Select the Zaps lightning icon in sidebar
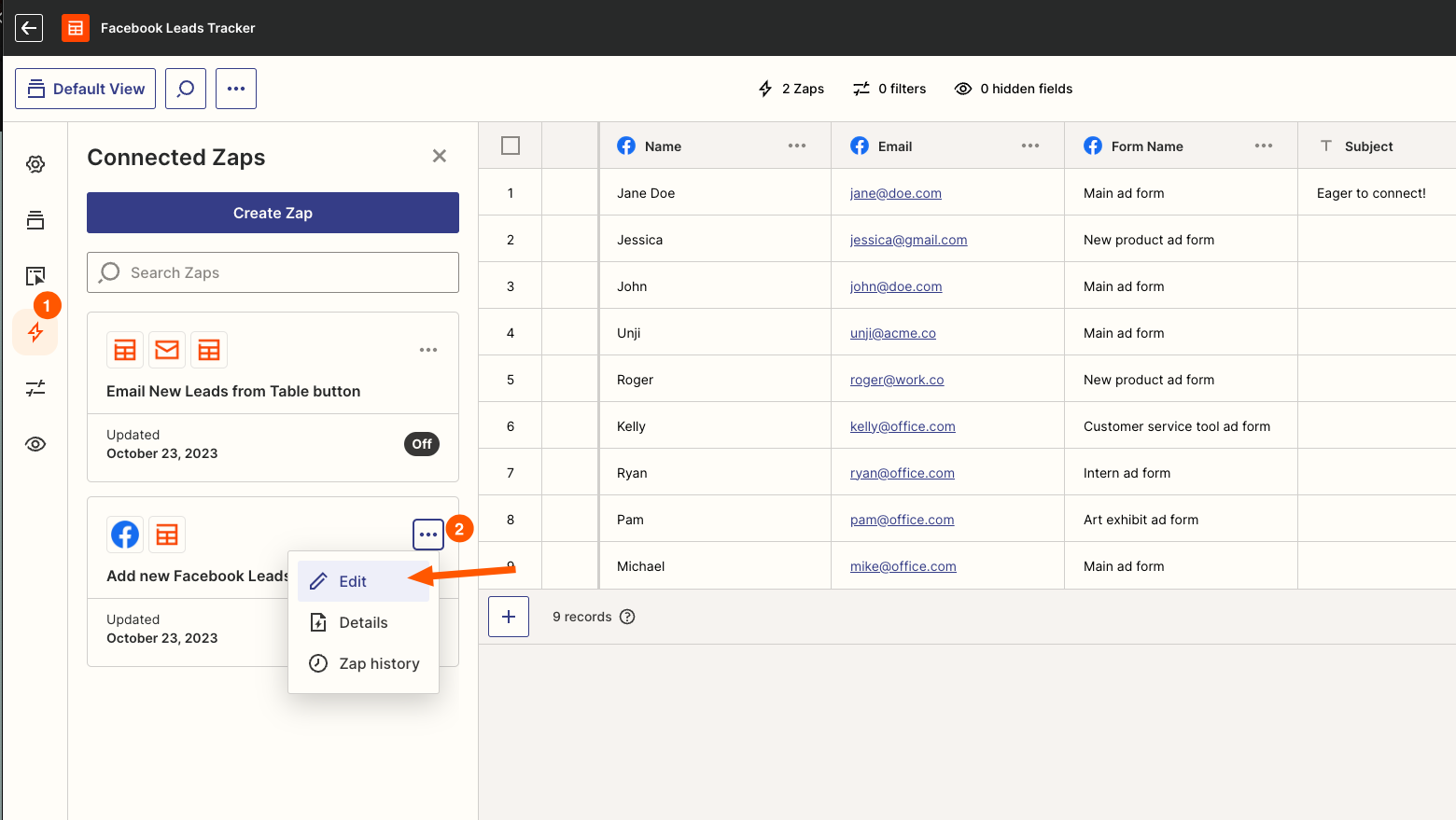 35,332
